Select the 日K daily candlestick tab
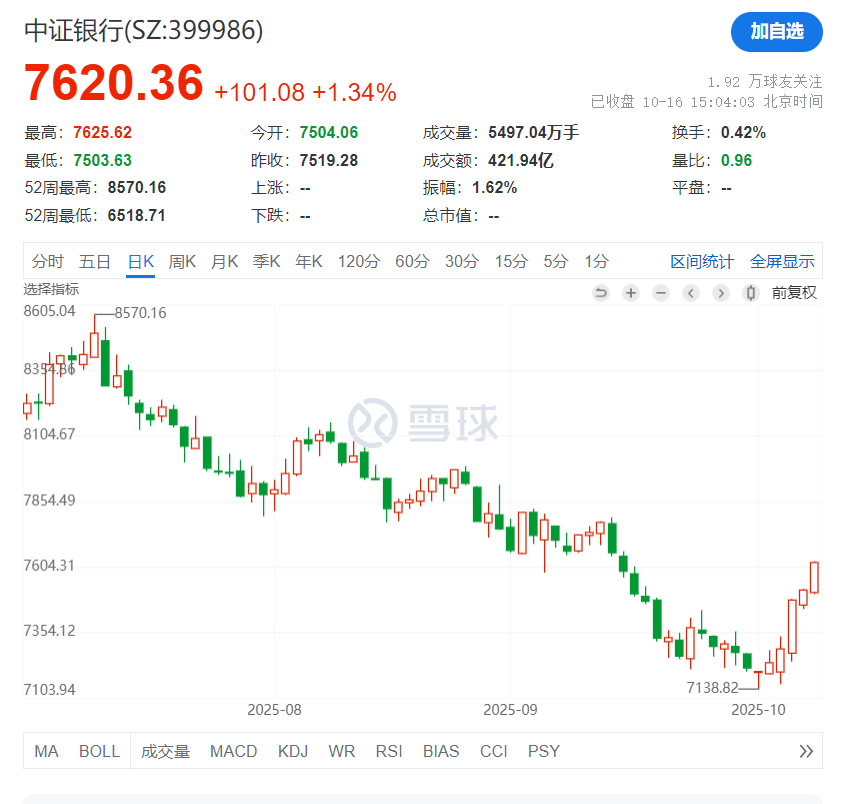Image resolution: width=854 pixels, height=804 pixels. pos(141,261)
